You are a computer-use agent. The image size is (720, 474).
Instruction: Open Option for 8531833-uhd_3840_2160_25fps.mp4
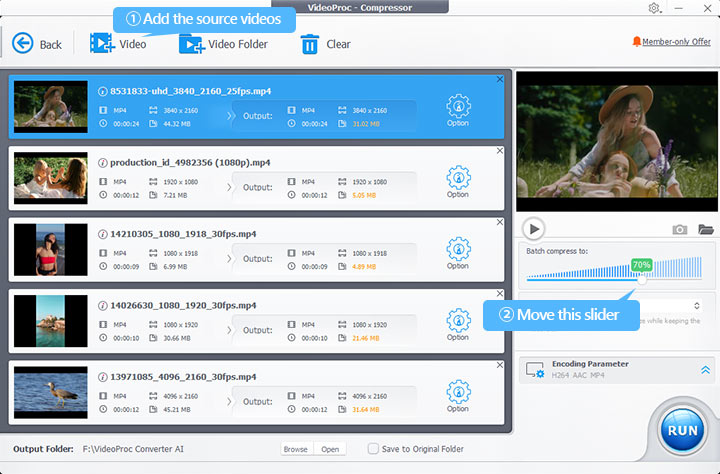(x=458, y=110)
